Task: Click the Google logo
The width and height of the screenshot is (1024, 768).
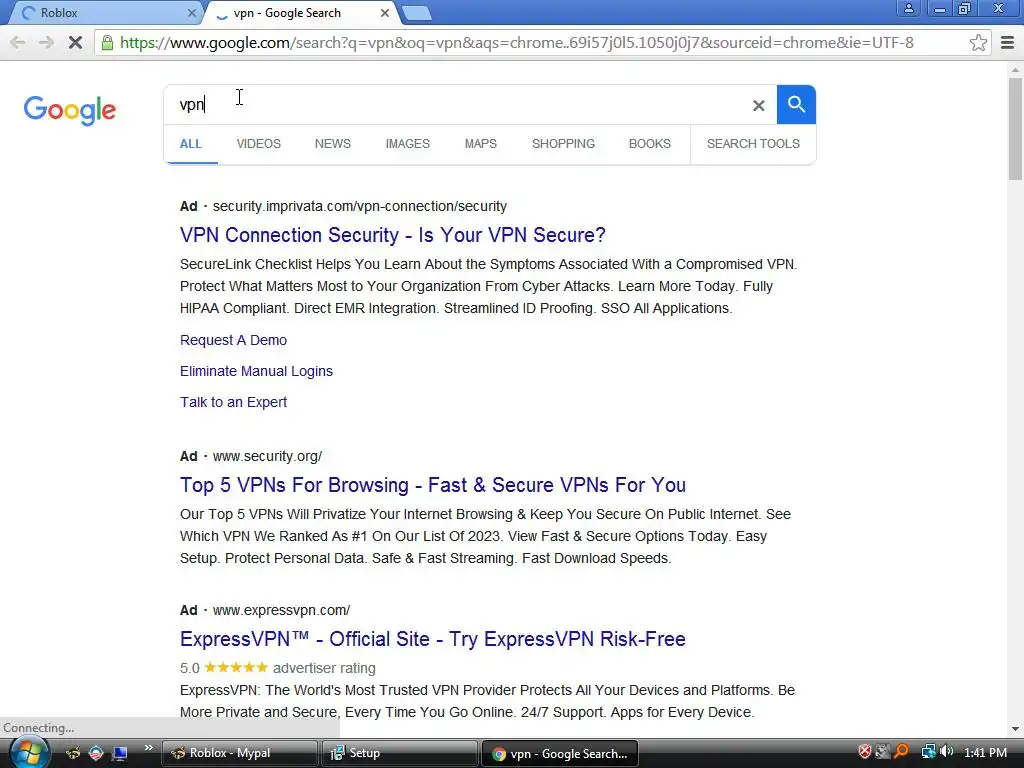Action: [70, 110]
